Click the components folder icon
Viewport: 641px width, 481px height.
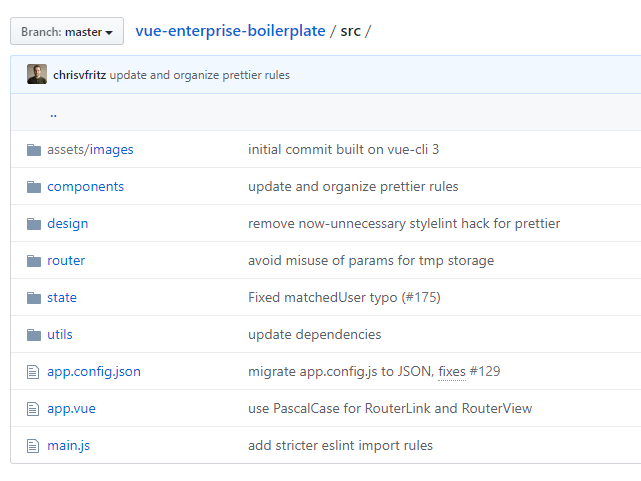coord(34,187)
